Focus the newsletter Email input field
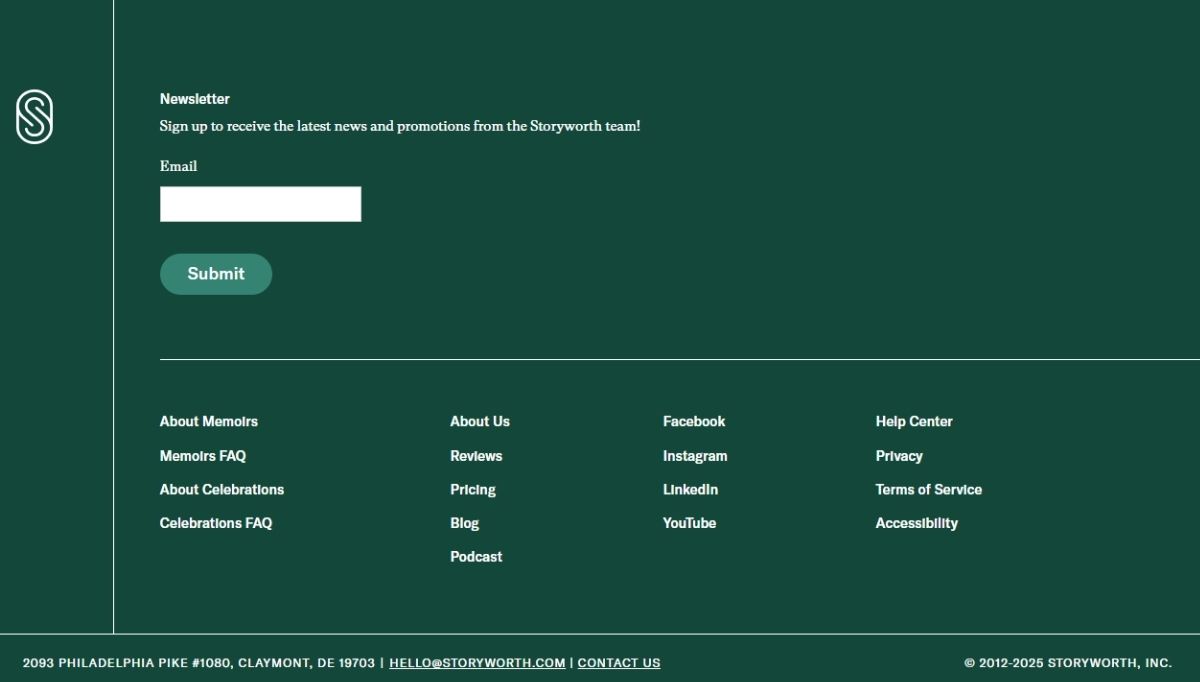This screenshot has width=1200, height=682. point(260,204)
